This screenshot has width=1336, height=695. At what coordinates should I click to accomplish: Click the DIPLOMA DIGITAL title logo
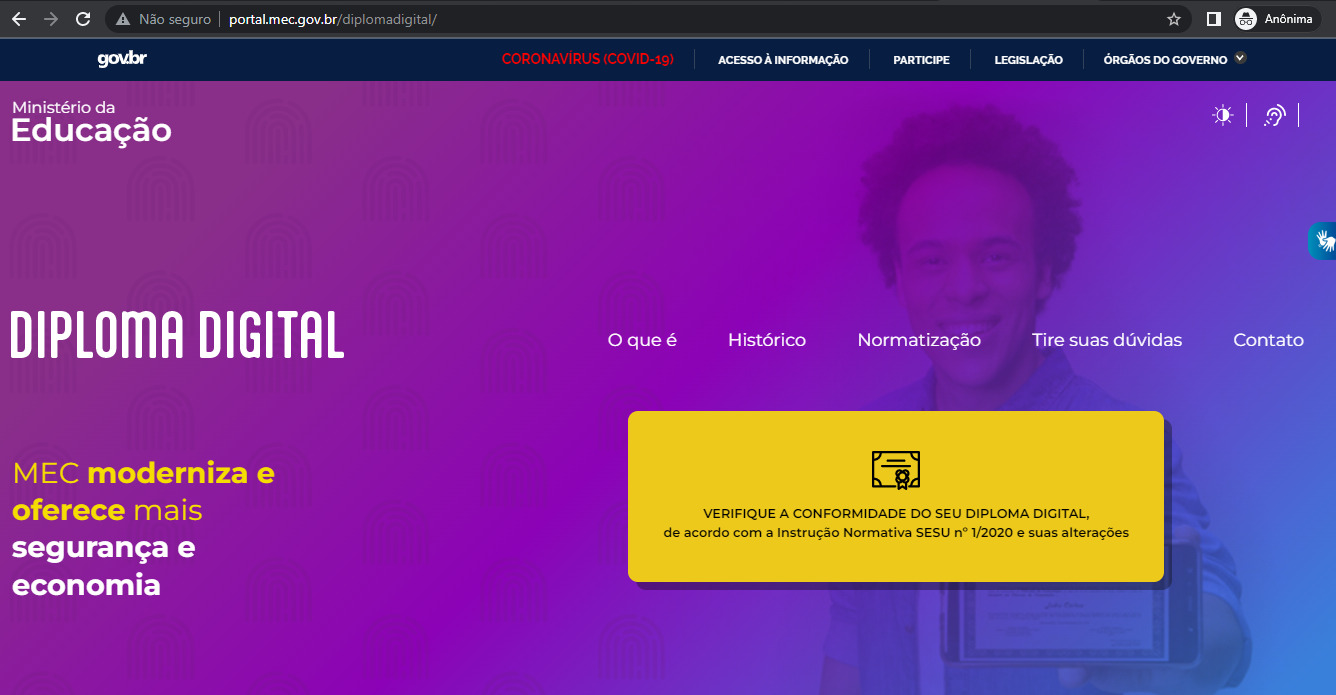coord(177,335)
